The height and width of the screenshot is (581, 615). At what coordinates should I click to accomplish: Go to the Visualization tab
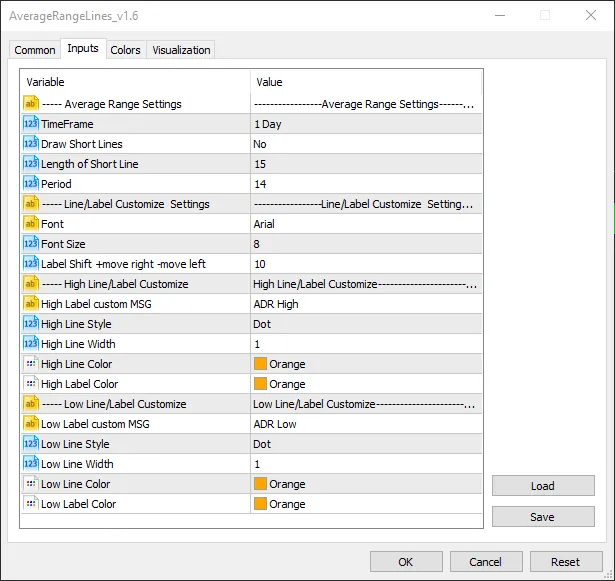pos(181,50)
